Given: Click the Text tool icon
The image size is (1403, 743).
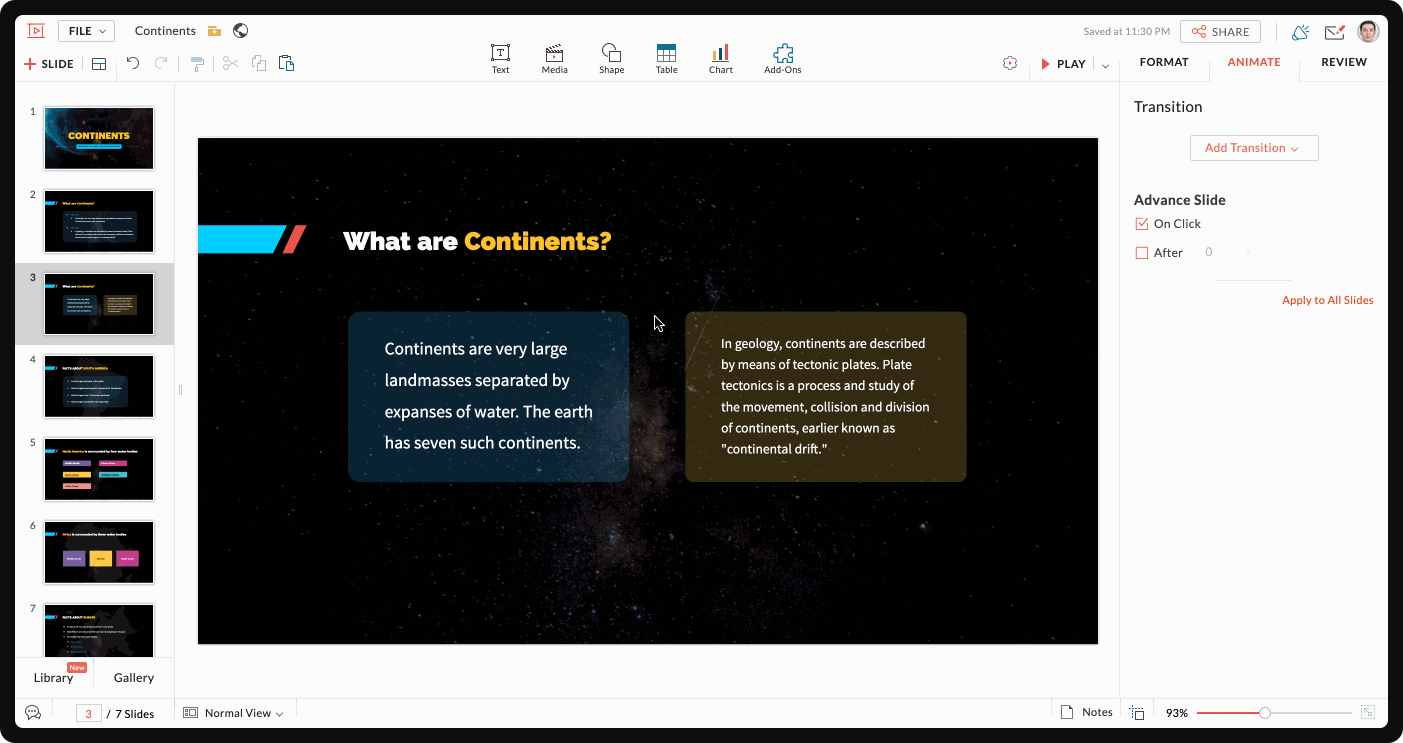Looking at the screenshot, I should click(x=500, y=54).
